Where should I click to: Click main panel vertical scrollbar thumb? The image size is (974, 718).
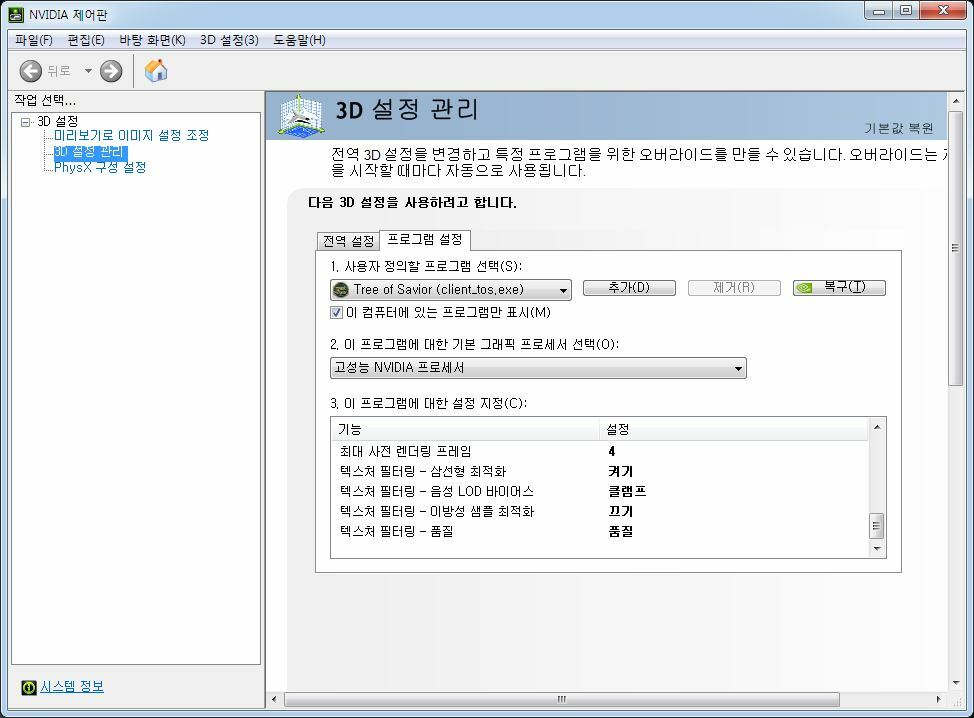955,248
